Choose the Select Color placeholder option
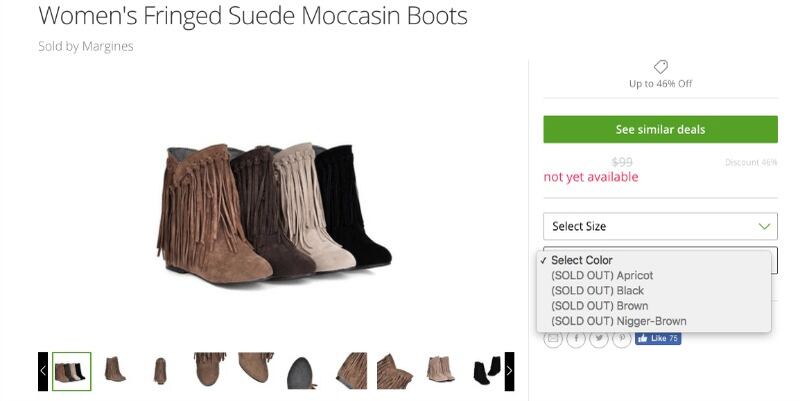The height and width of the screenshot is (401, 800). pos(582,260)
